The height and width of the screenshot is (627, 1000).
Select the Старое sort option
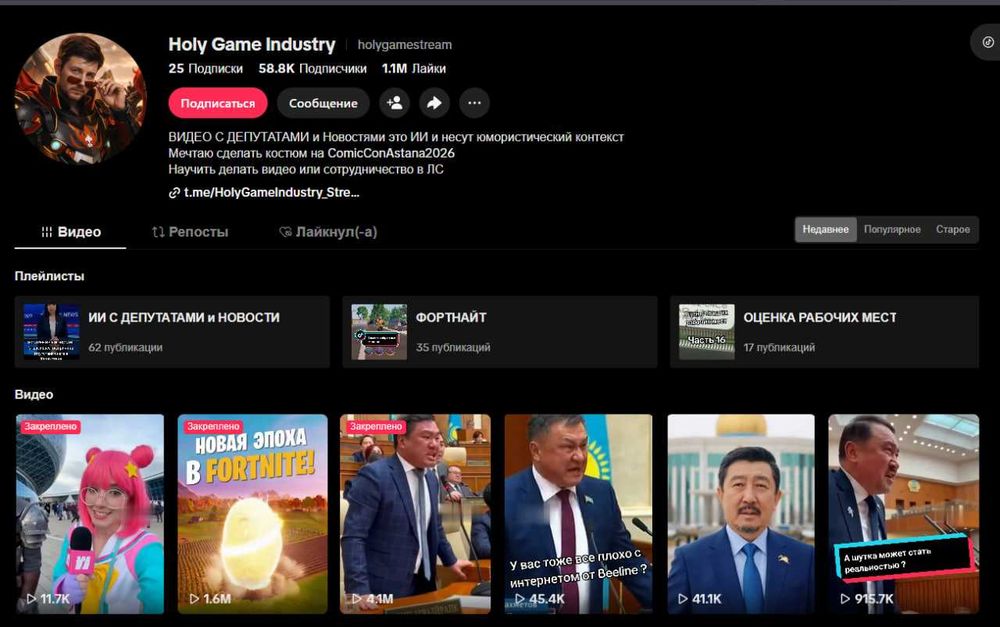point(953,230)
